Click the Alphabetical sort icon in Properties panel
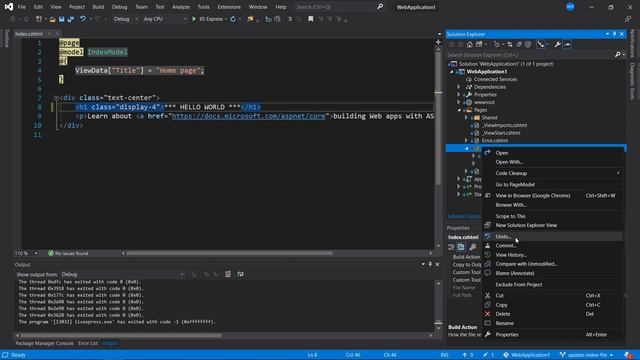640x360 pixels. tap(461, 247)
